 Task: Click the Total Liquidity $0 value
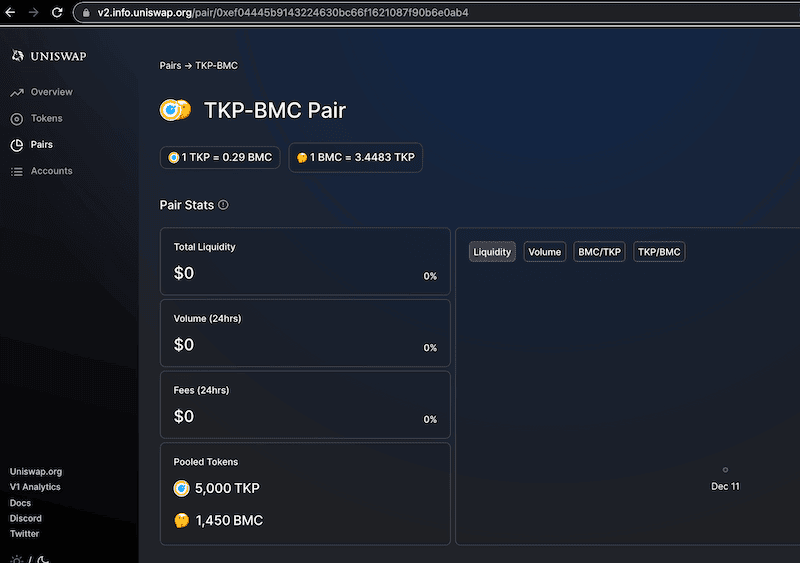[x=184, y=273]
